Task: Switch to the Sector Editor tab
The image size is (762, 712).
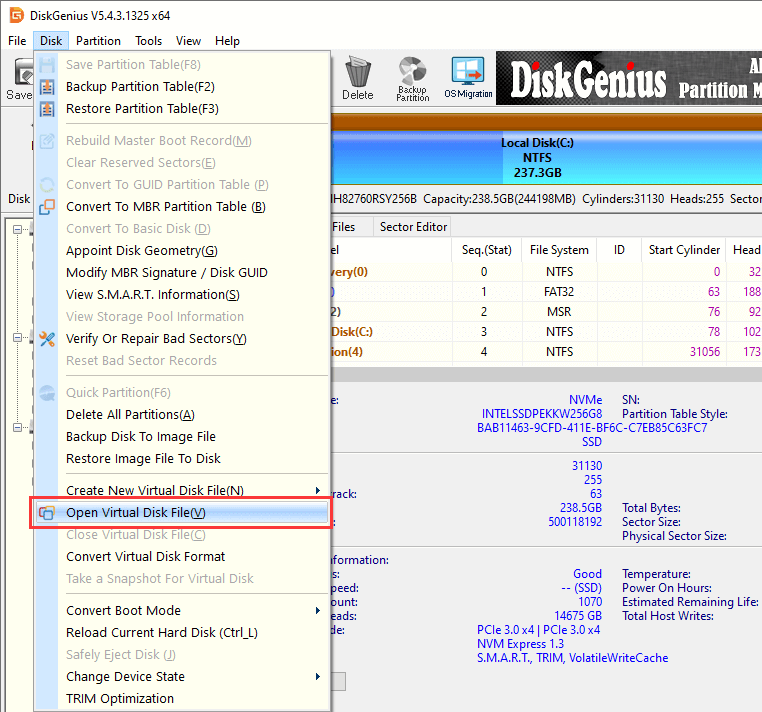Action: pos(413,227)
